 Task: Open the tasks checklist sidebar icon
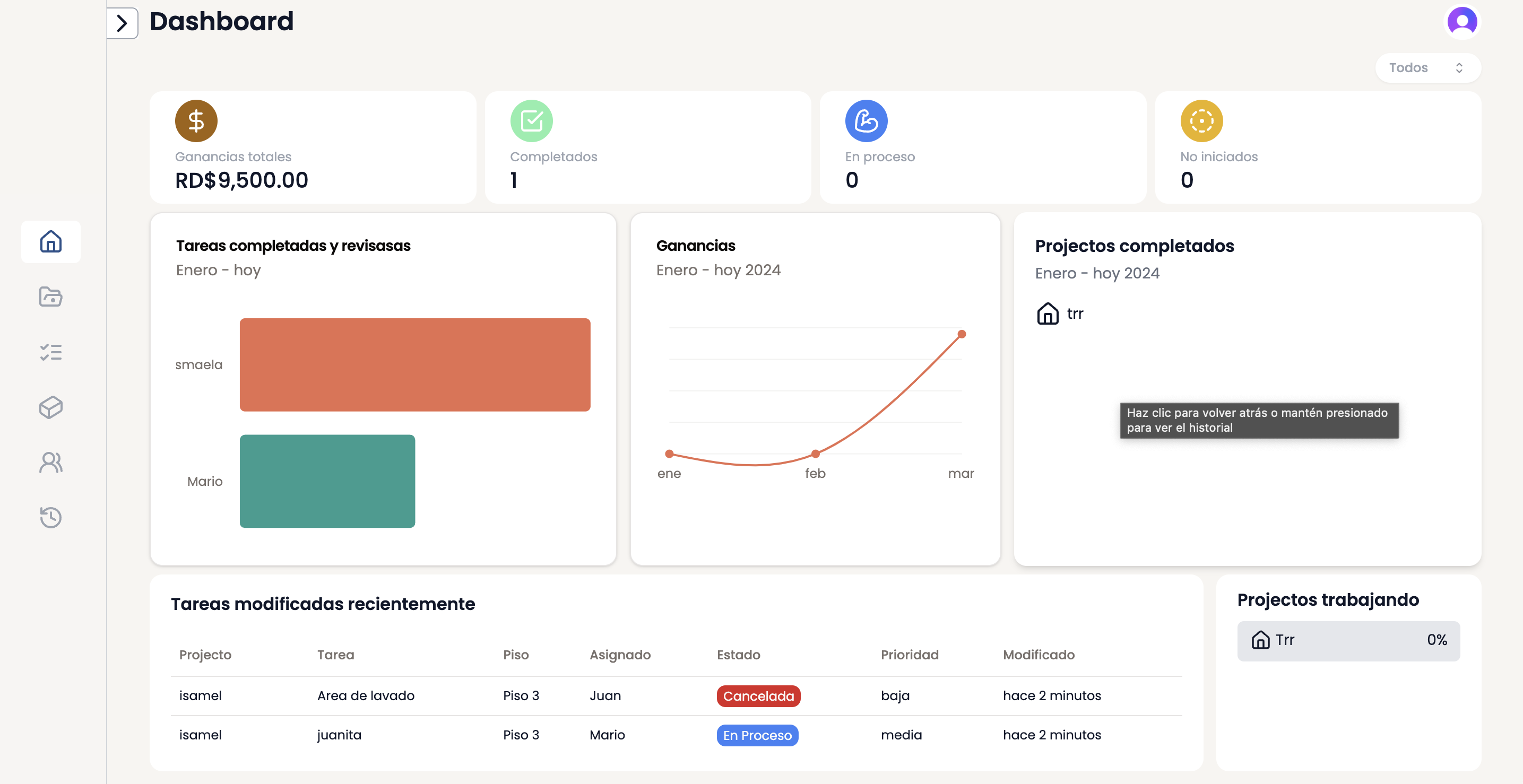(x=51, y=352)
